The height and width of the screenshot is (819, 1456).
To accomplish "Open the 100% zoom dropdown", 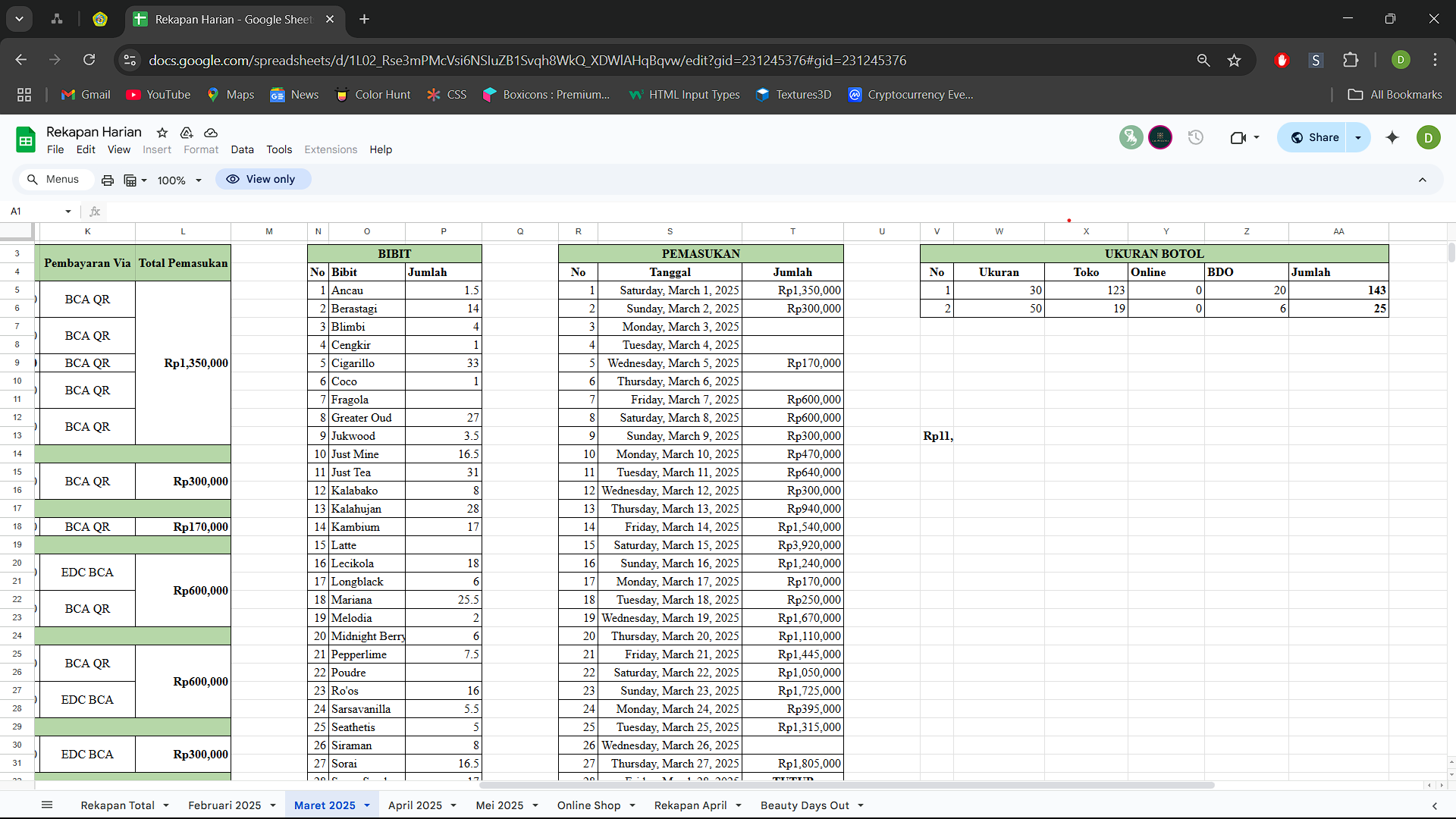I will 179,180.
